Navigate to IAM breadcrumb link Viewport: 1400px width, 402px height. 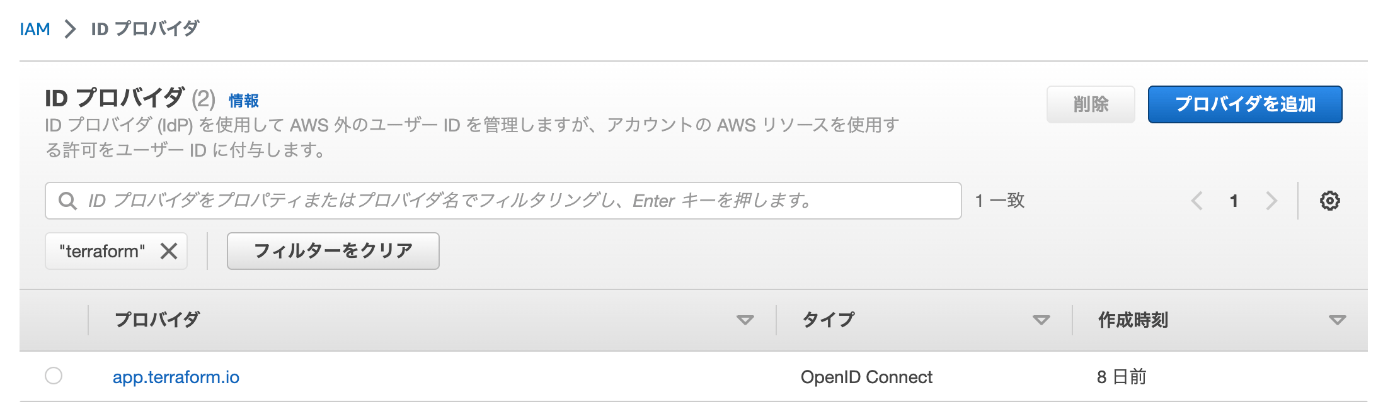35,29
